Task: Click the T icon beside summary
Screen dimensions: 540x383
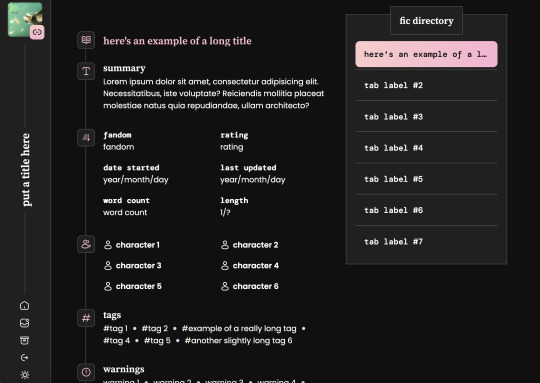Action: 86,71
